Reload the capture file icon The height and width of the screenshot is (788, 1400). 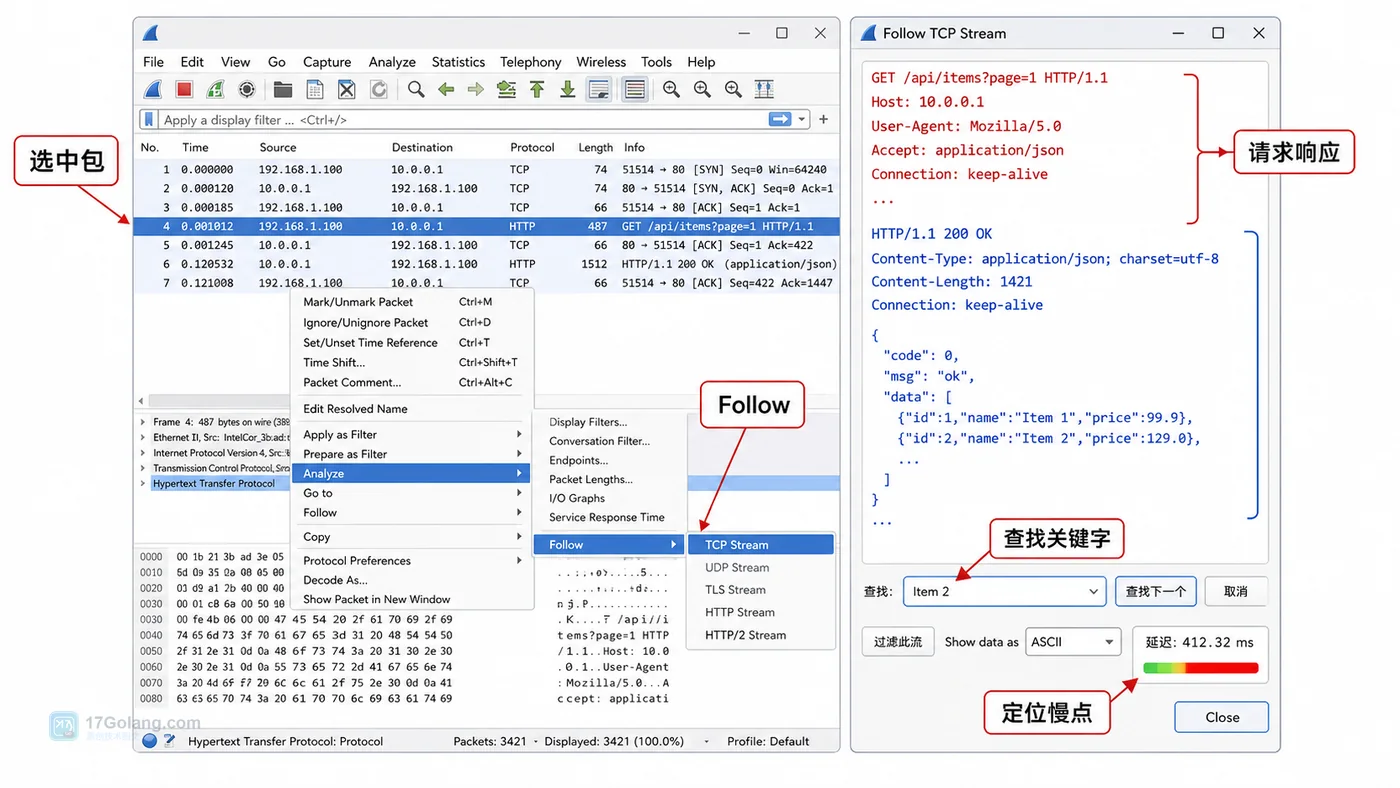[378, 90]
